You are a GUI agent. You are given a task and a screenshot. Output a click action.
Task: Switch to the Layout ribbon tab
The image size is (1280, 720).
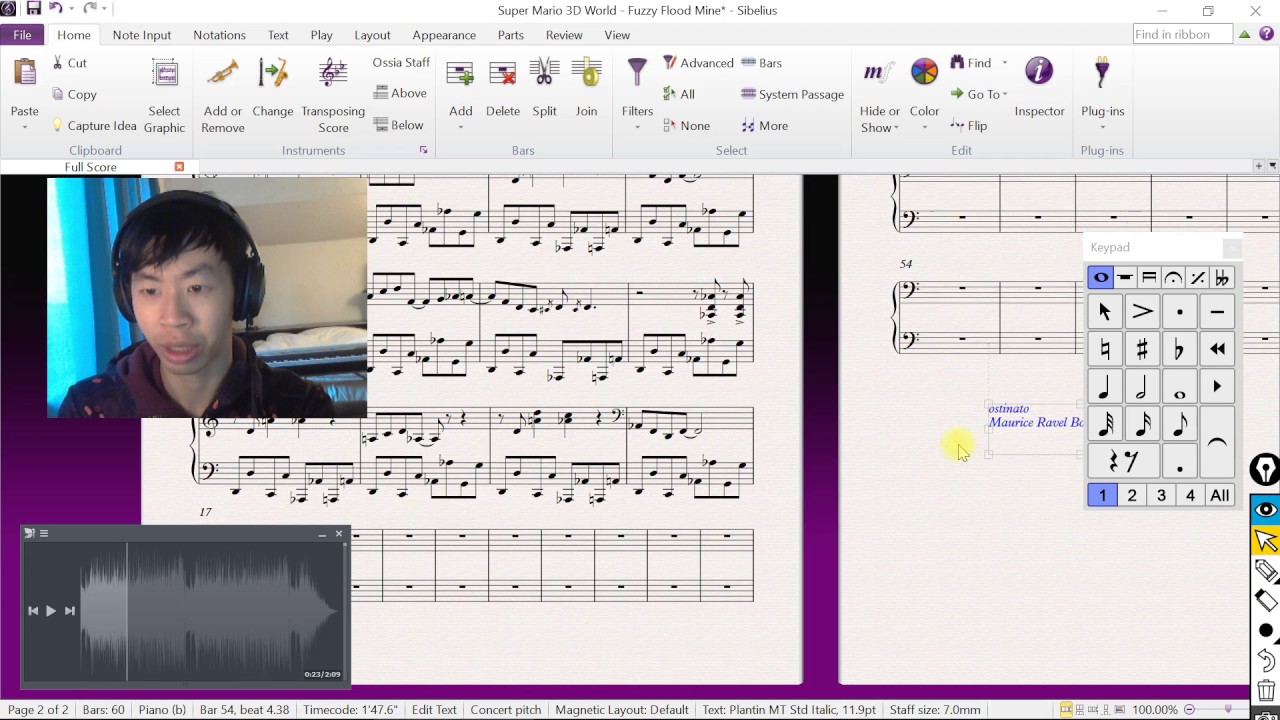pos(372,35)
